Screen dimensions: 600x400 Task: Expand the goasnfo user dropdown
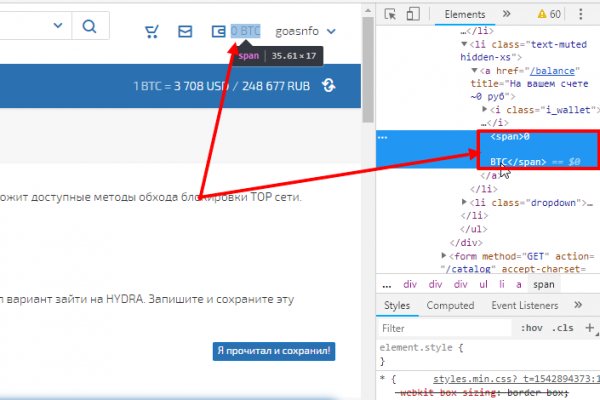pos(331,31)
